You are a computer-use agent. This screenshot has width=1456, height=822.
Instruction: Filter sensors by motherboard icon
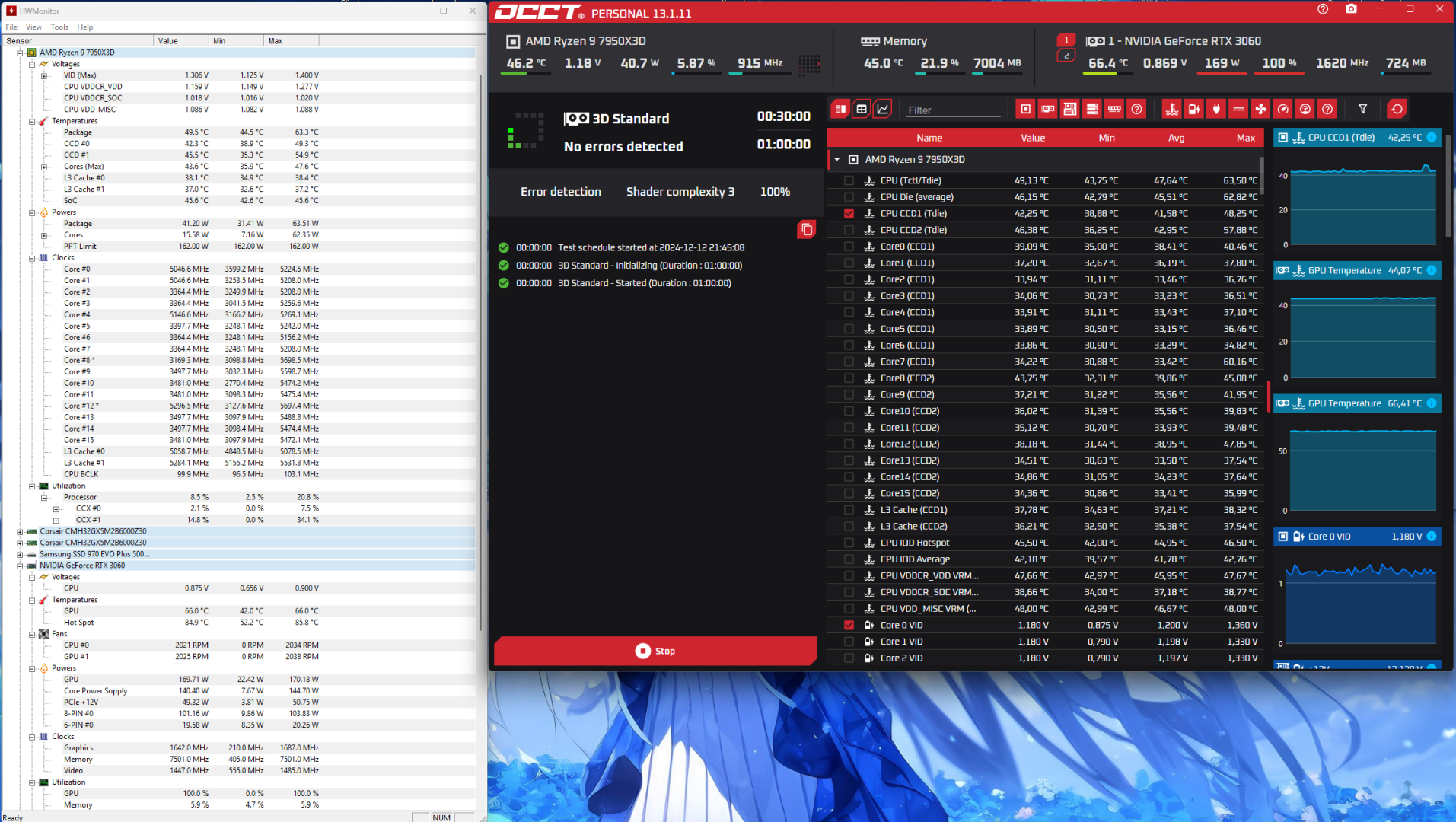[1070, 109]
